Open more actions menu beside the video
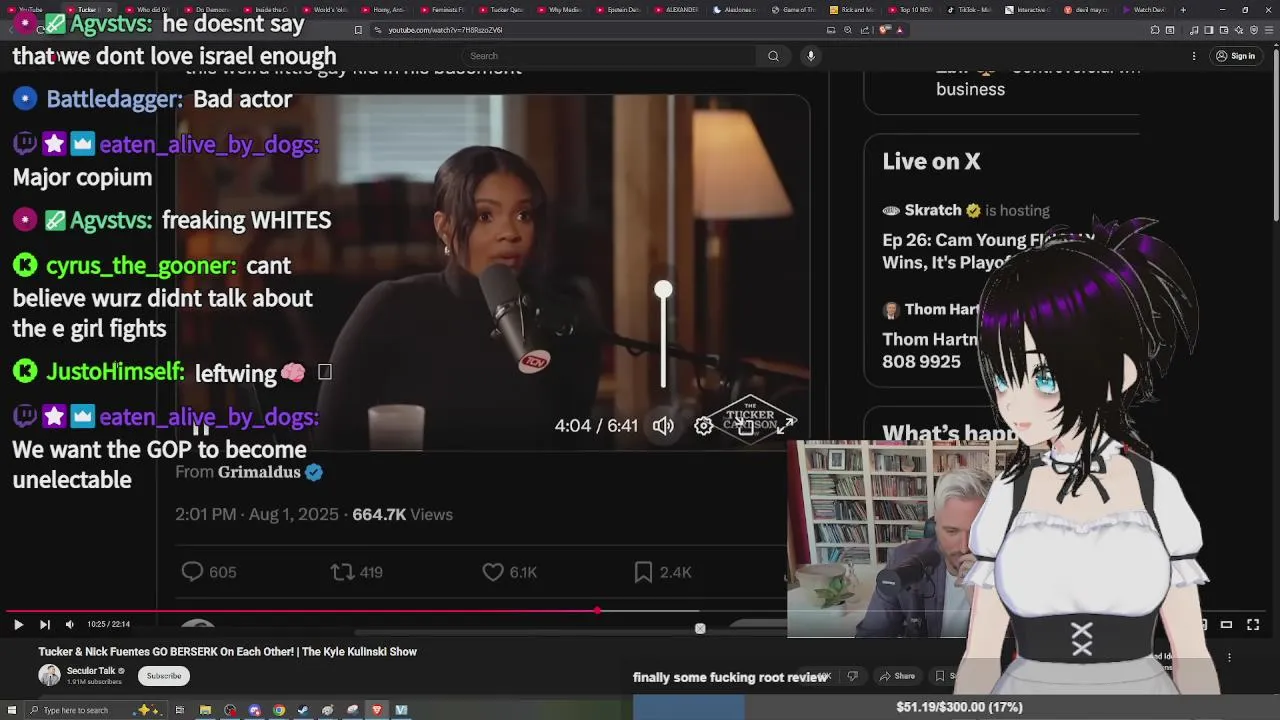The height and width of the screenshot is (720, 1280). (1229, 657)
